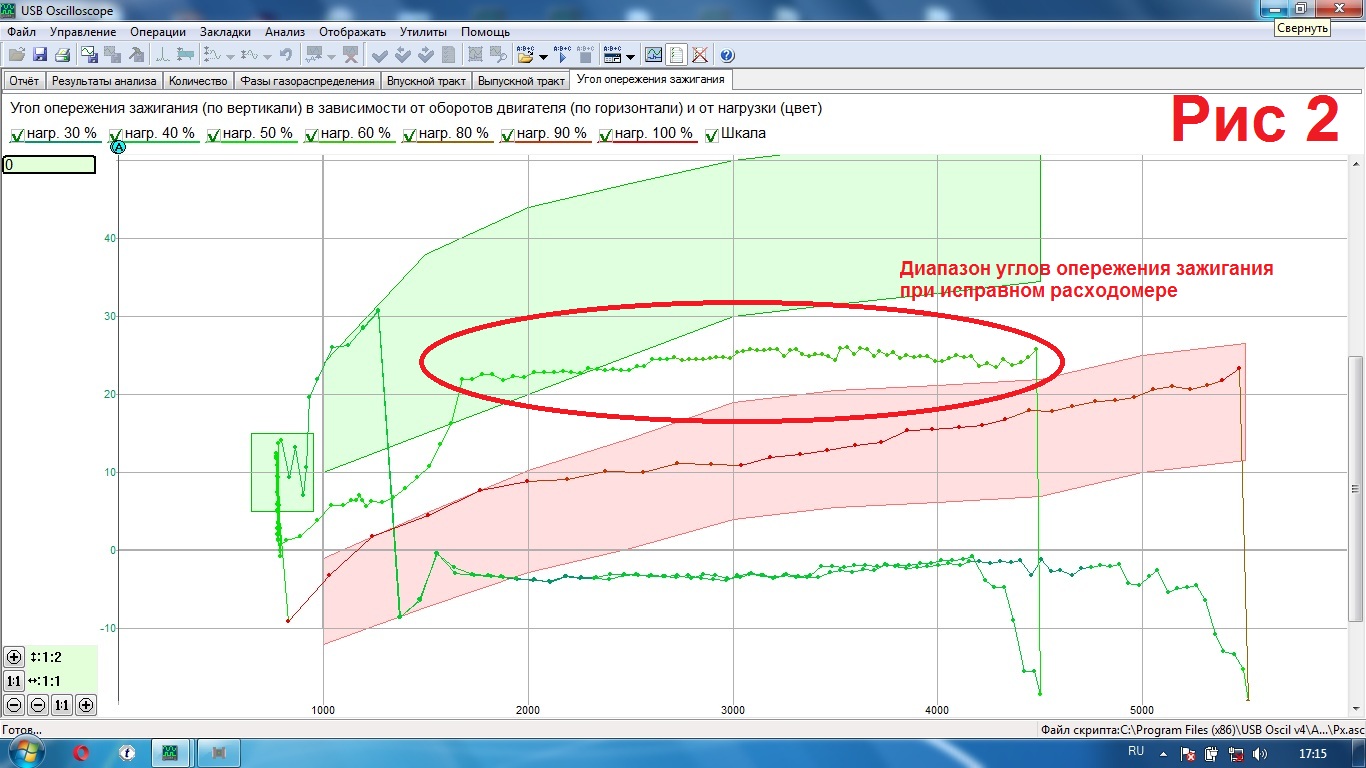The image size is (1366, 768).
Task: Click the network icon in tray
Action: pyautogui.click(x=1236, y=753)
